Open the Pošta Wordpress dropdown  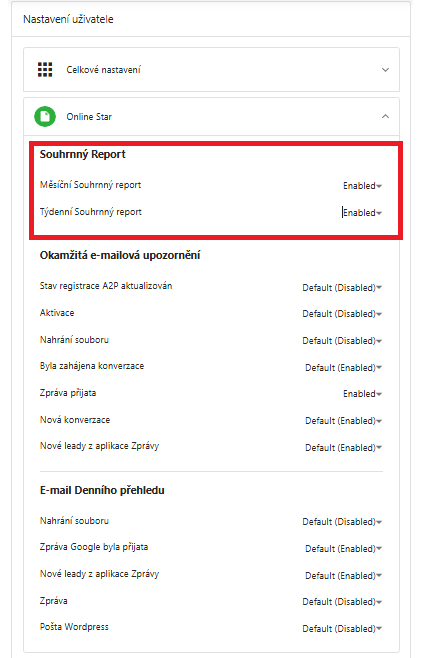tap(342, 629)
